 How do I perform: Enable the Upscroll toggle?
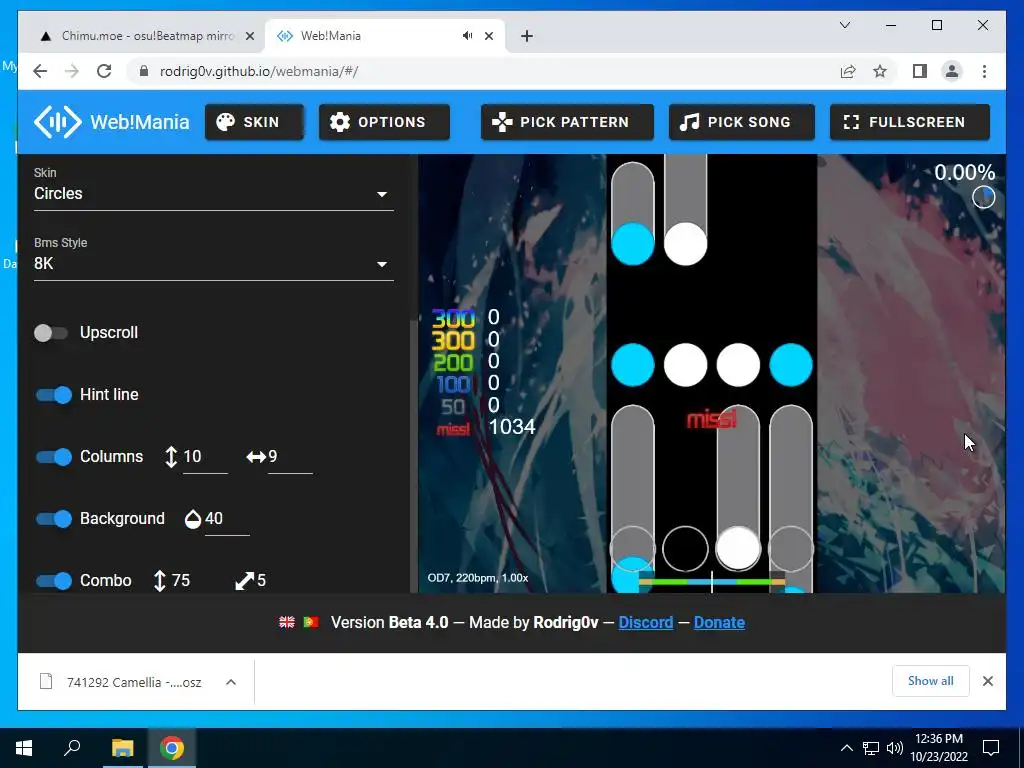[51, 332]
